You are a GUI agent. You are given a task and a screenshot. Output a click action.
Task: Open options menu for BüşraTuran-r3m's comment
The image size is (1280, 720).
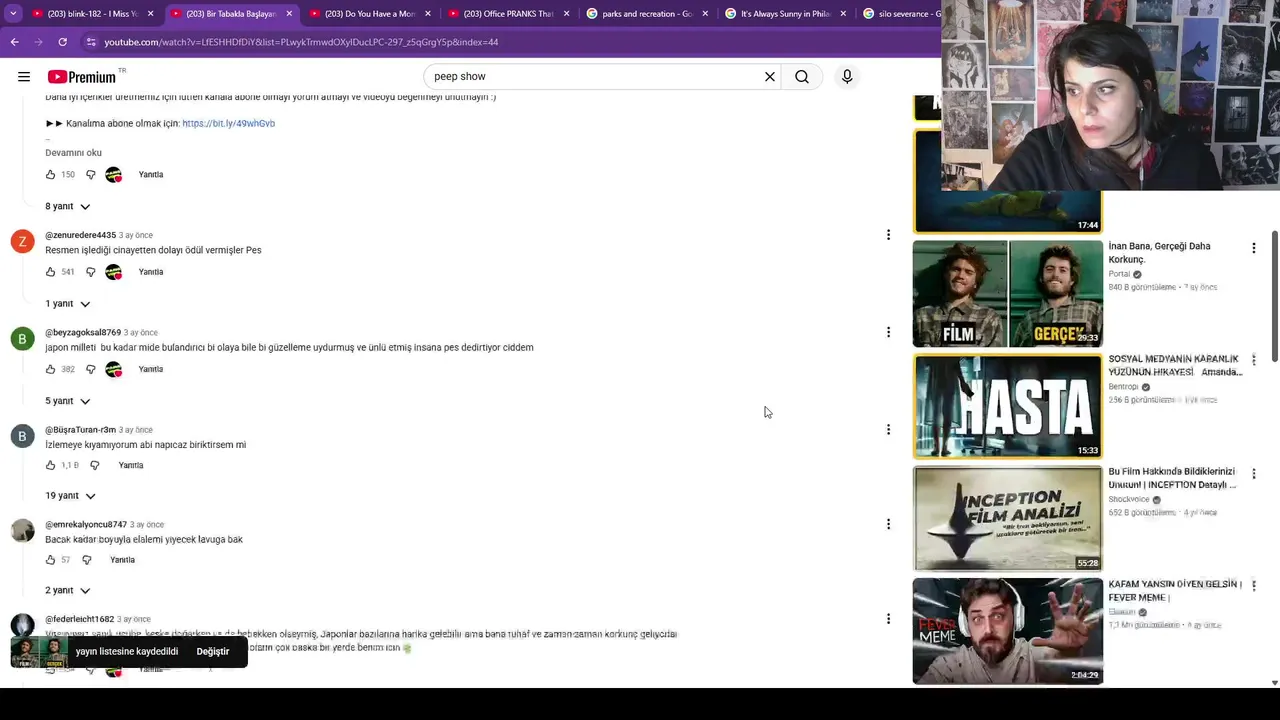click(x=888, y=429)
